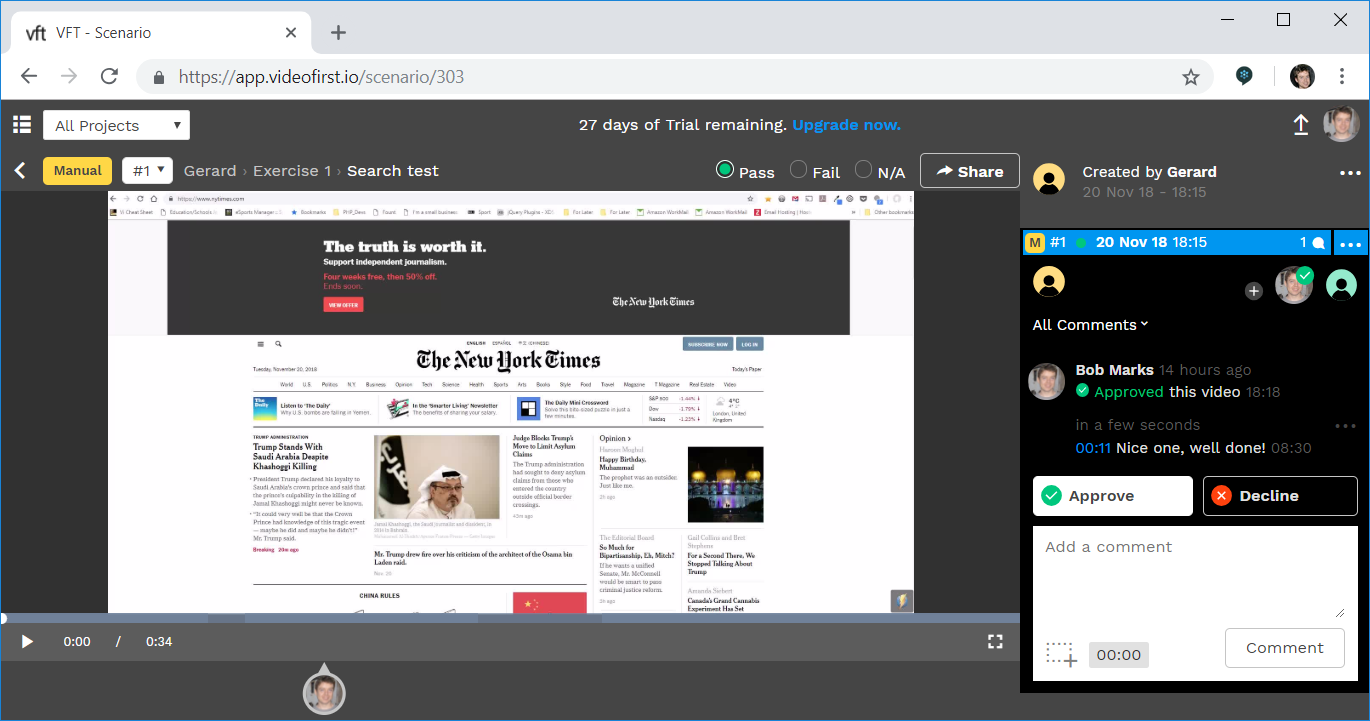The height and width of the screenshot is (721, 1370).
Task: Expand the All Comments filter
Action: click(x=1090, y=325)
